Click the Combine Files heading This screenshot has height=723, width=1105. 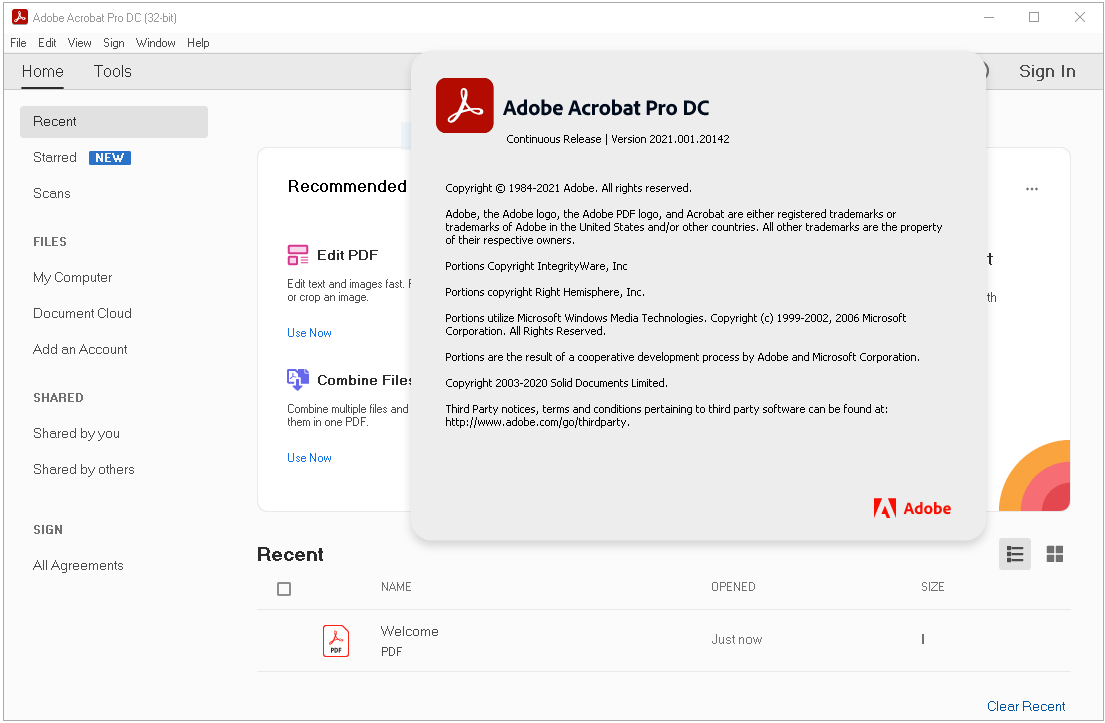click(364, 381)
